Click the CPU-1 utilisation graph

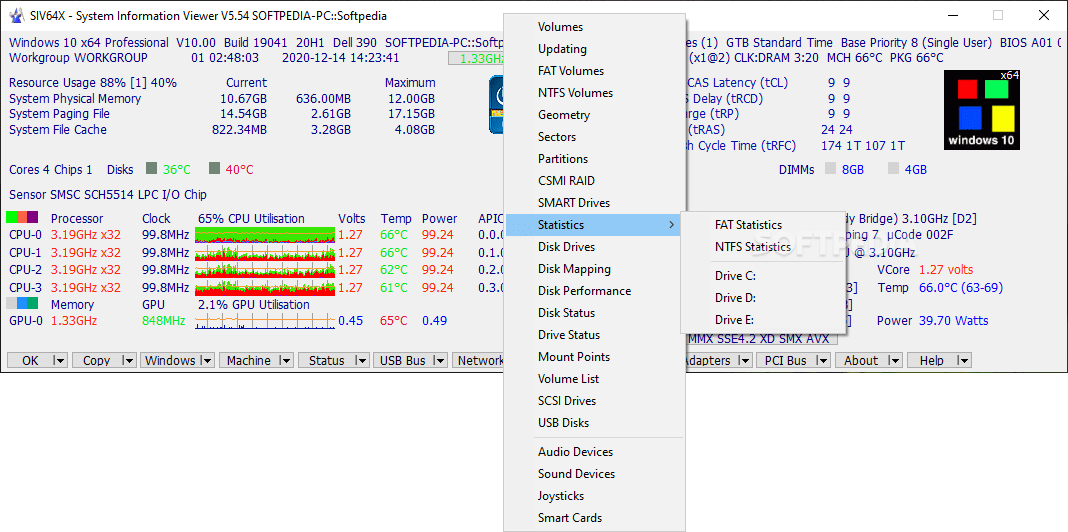tap(265, 253)
